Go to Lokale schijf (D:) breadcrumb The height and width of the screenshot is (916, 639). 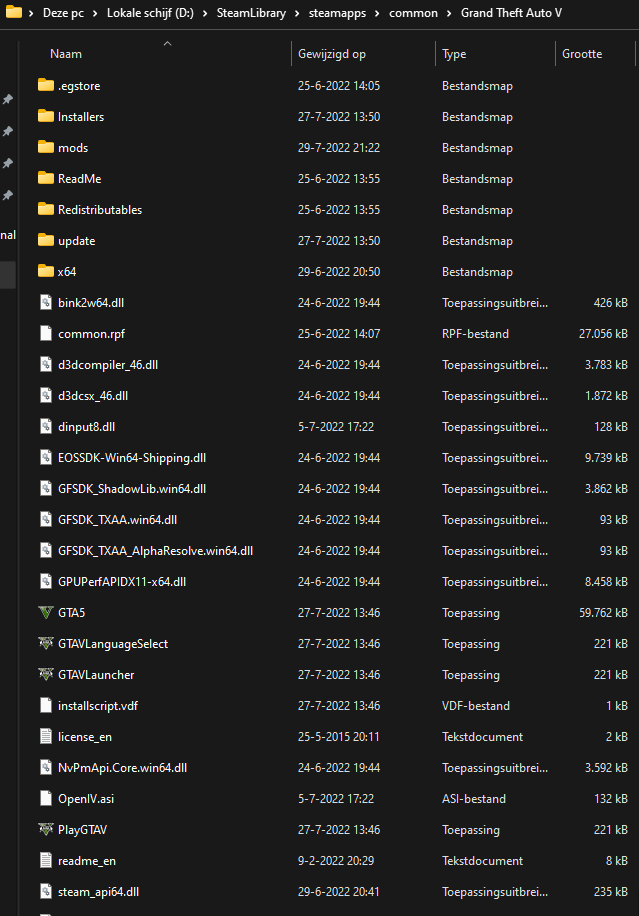(x=150, y=13)
